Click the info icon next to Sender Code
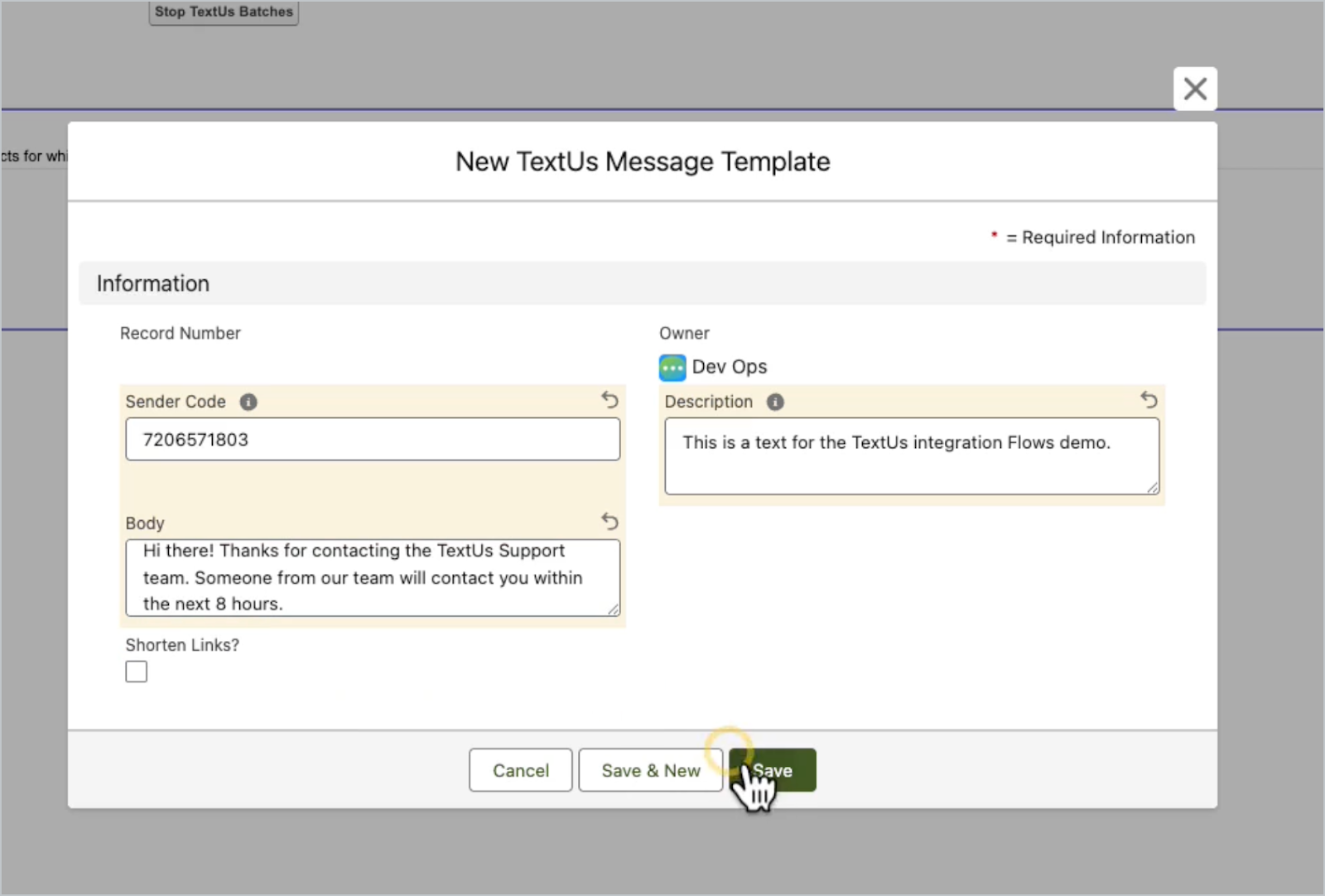 [248, 402]
